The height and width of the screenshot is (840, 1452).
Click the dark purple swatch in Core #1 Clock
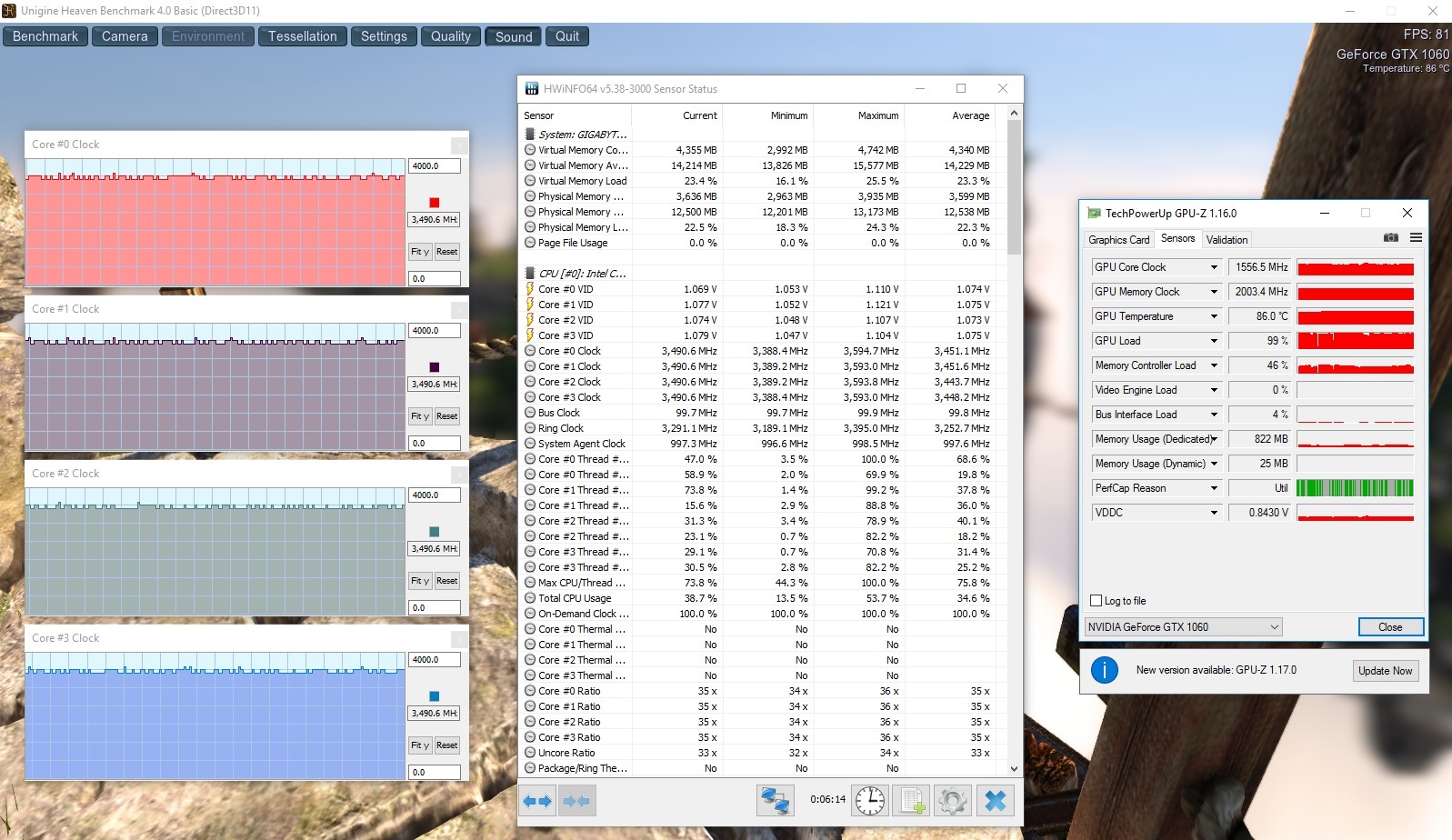435,367
